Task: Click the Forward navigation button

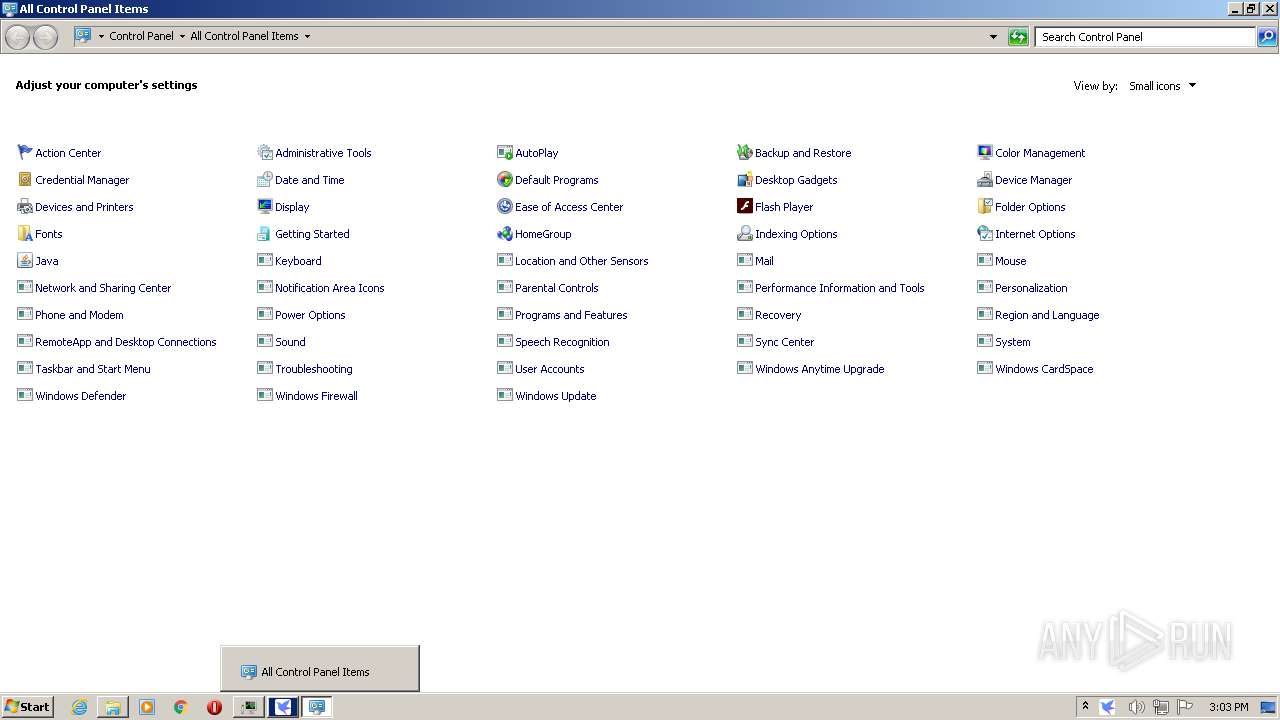Action: click(x=45, y=37)
